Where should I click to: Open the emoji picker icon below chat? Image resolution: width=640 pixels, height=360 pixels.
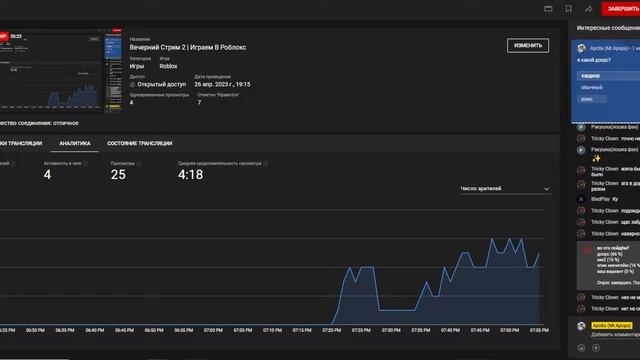click(x=581, y=348)
